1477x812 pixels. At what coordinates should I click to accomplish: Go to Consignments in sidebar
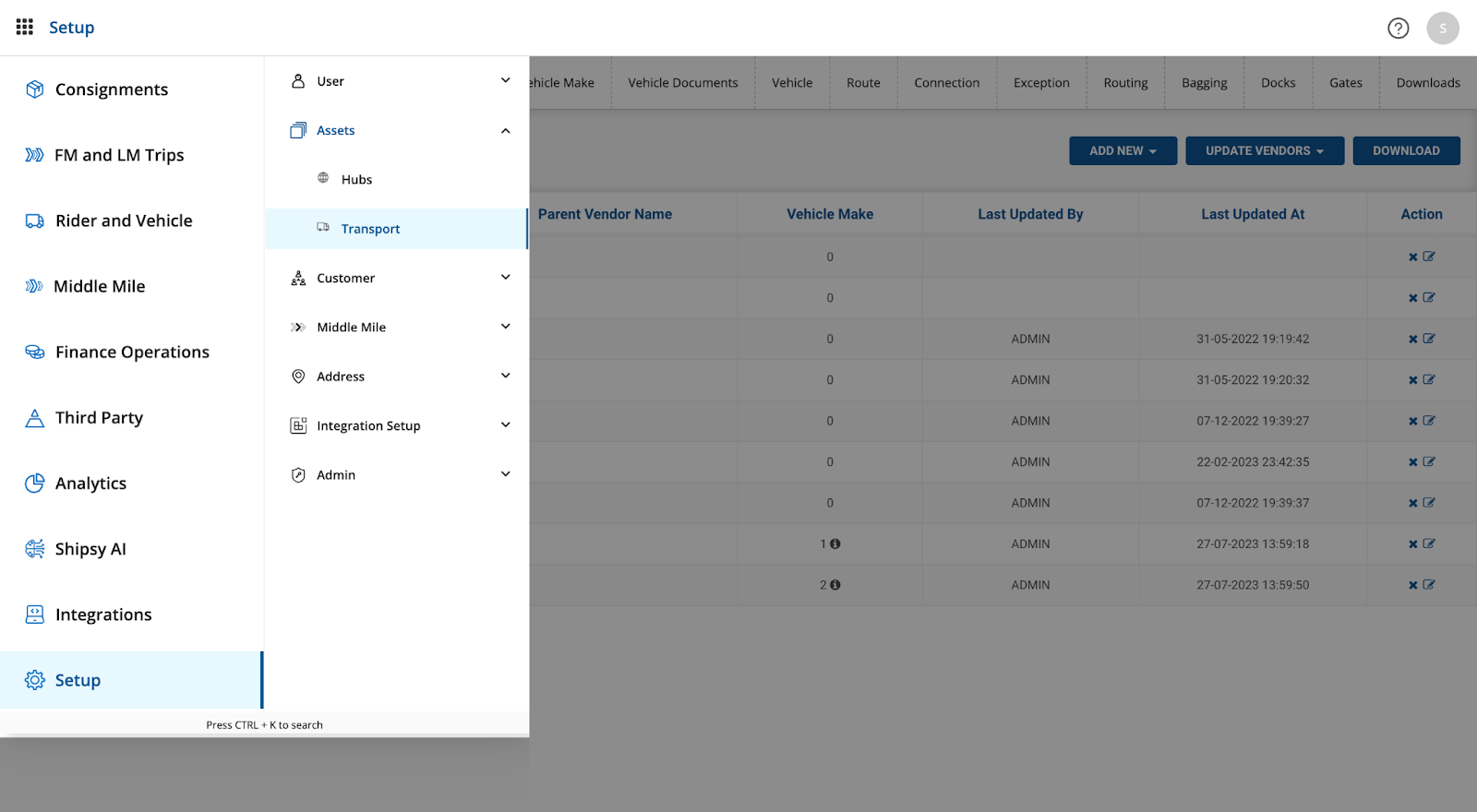[x=111, y=90]
